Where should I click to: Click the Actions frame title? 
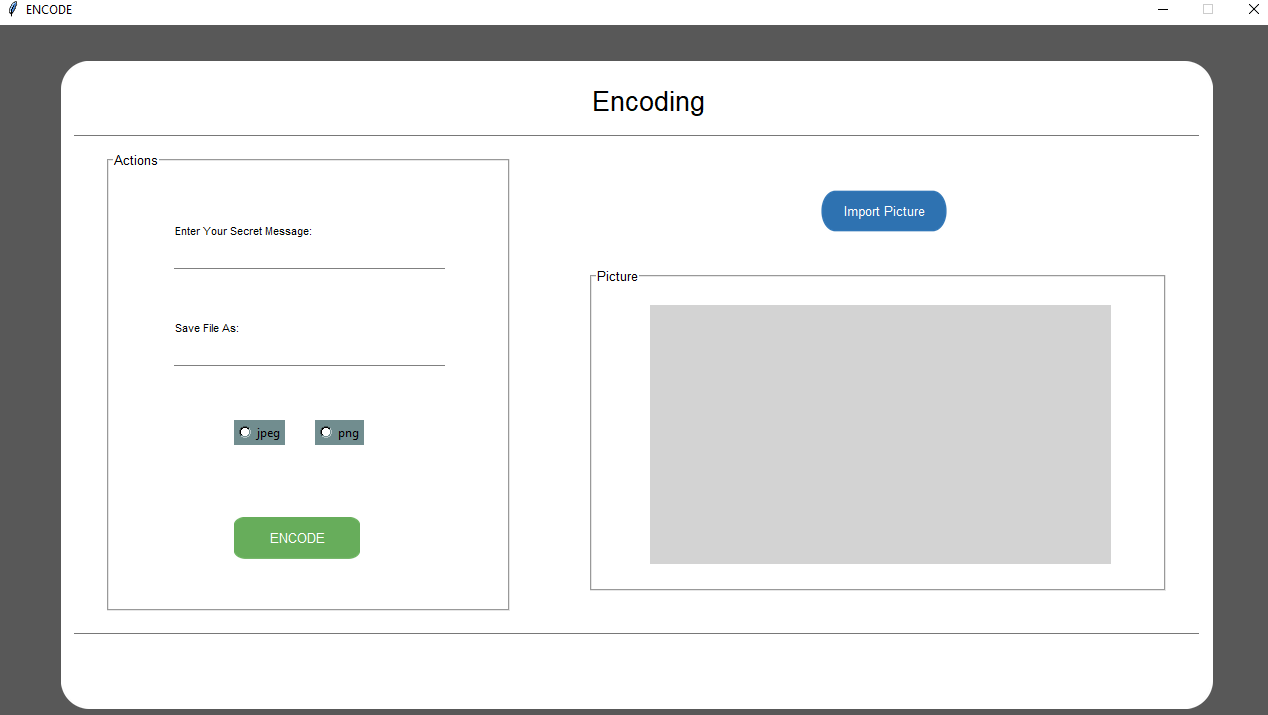point(135,160)
